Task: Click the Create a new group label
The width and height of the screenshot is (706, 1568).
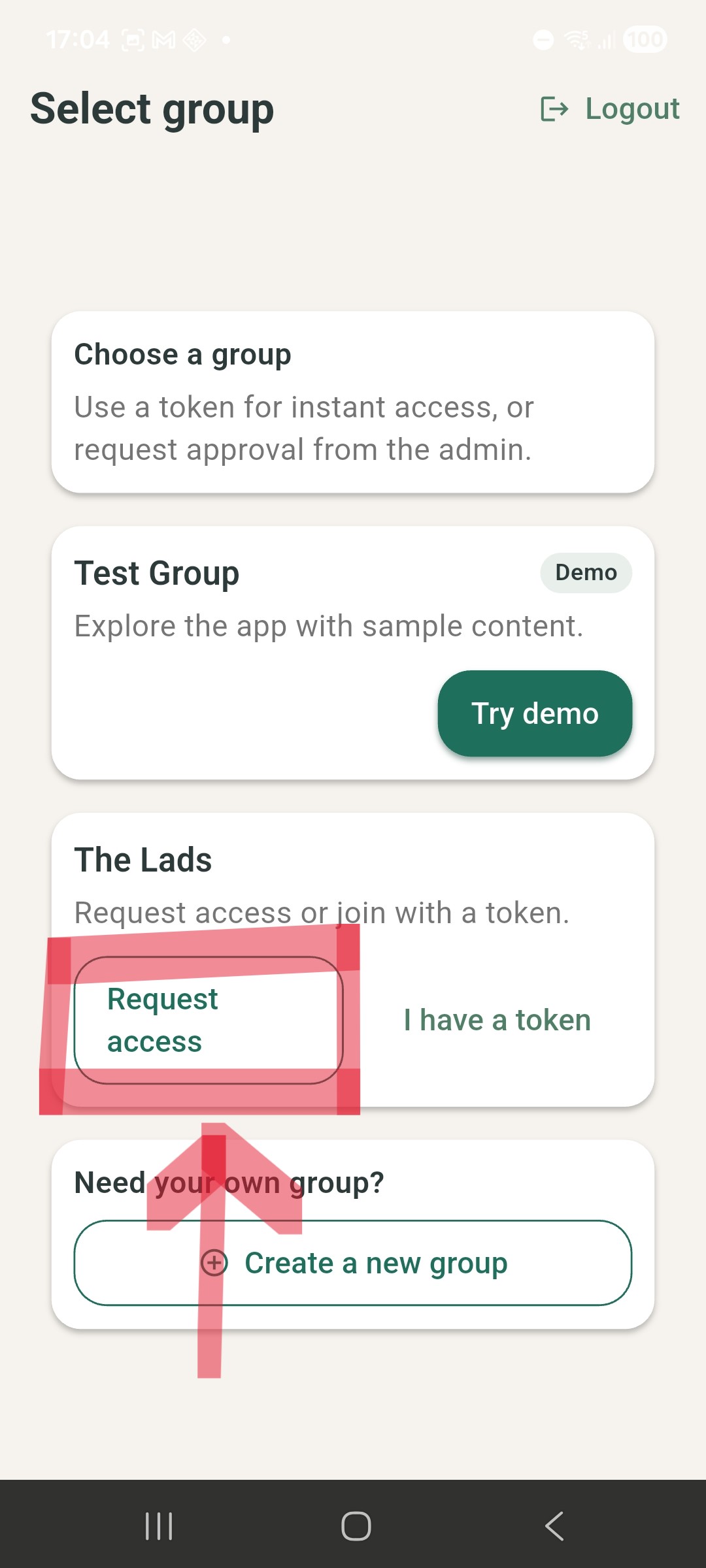Action: pyautogui.click(x=376, y=1262)
